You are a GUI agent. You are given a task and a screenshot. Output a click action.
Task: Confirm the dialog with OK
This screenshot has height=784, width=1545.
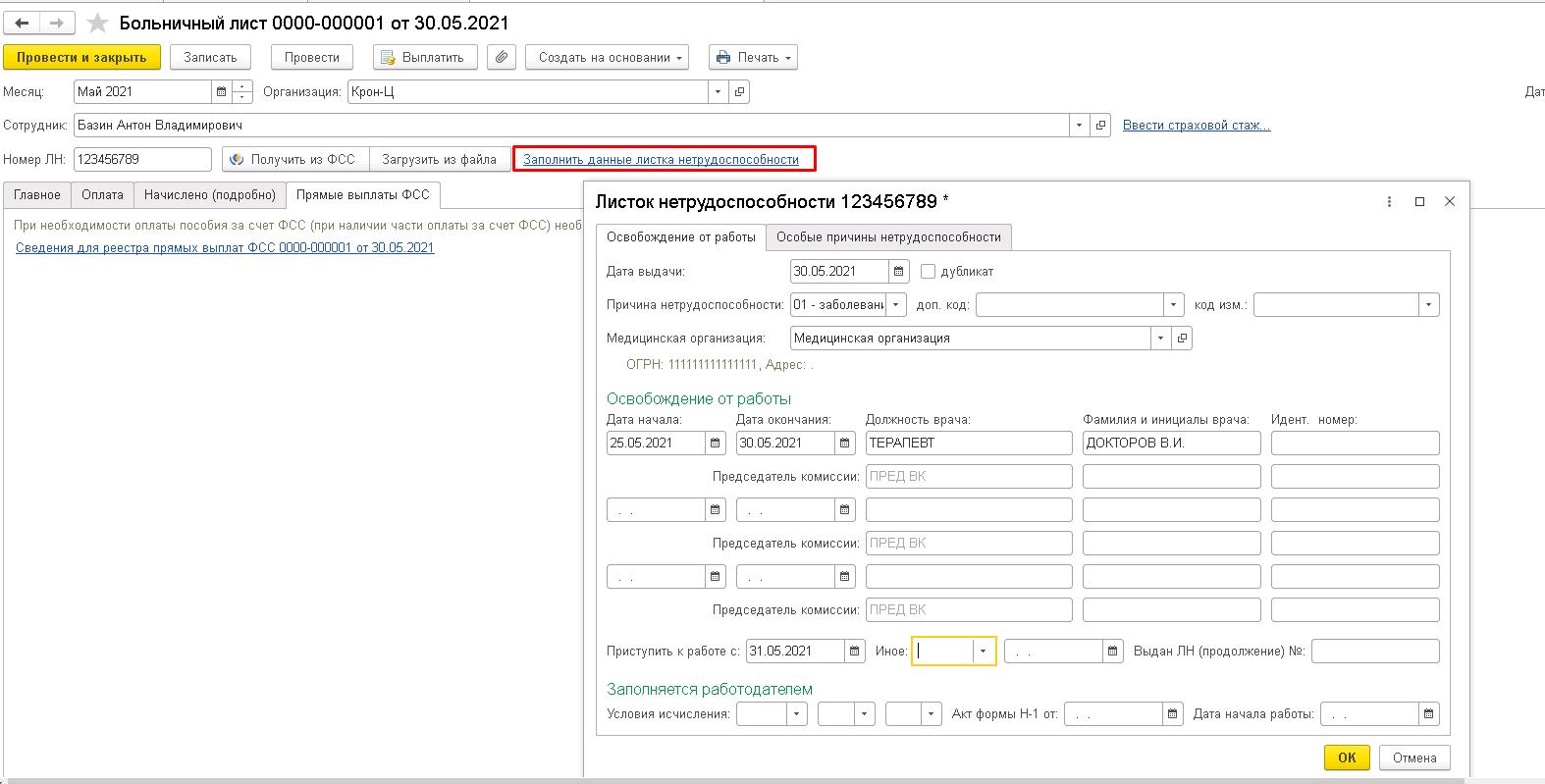tap(1347, 758)
